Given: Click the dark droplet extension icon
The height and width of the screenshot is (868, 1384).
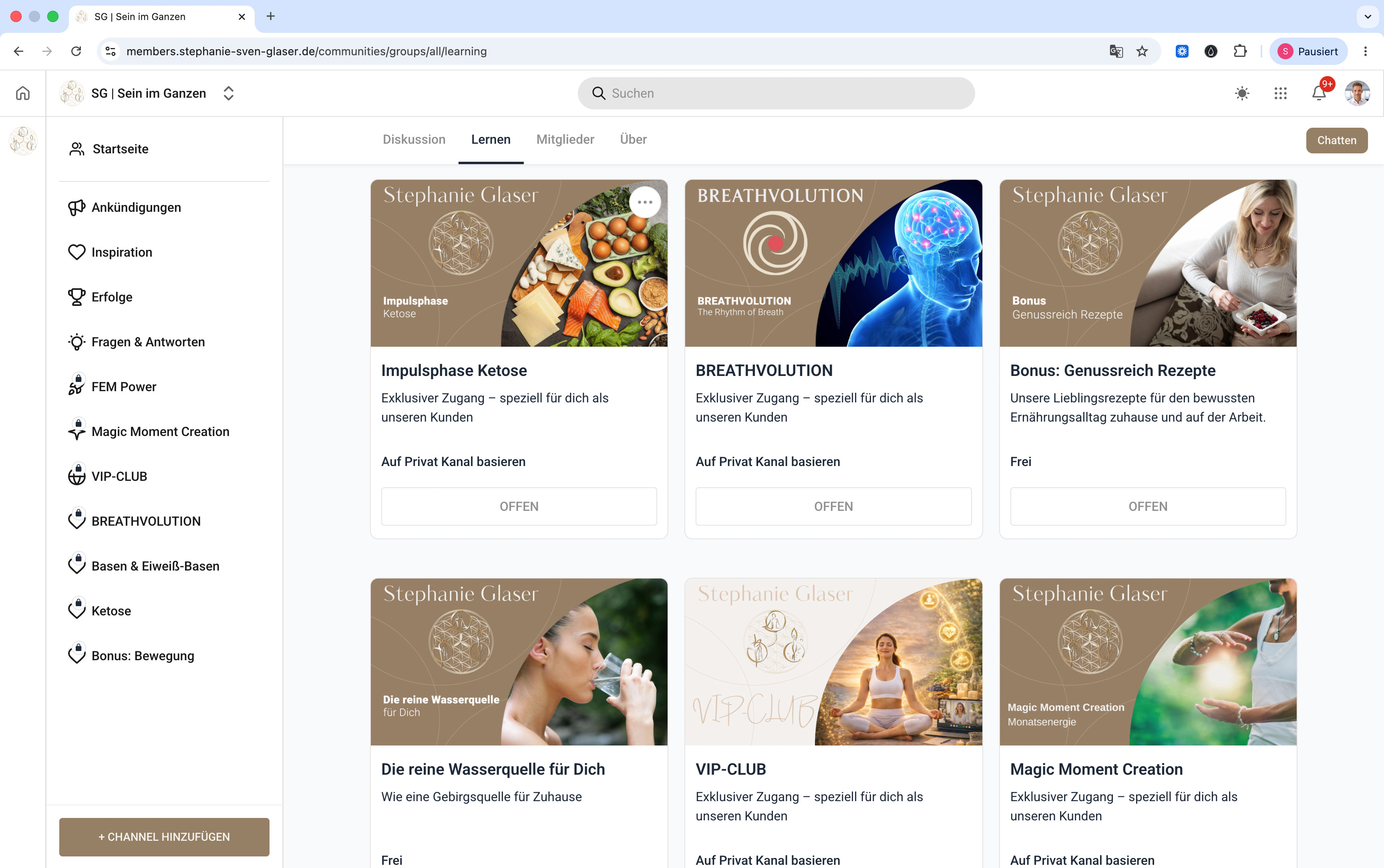Looking at the screenshot, I should click(1211, 51).
